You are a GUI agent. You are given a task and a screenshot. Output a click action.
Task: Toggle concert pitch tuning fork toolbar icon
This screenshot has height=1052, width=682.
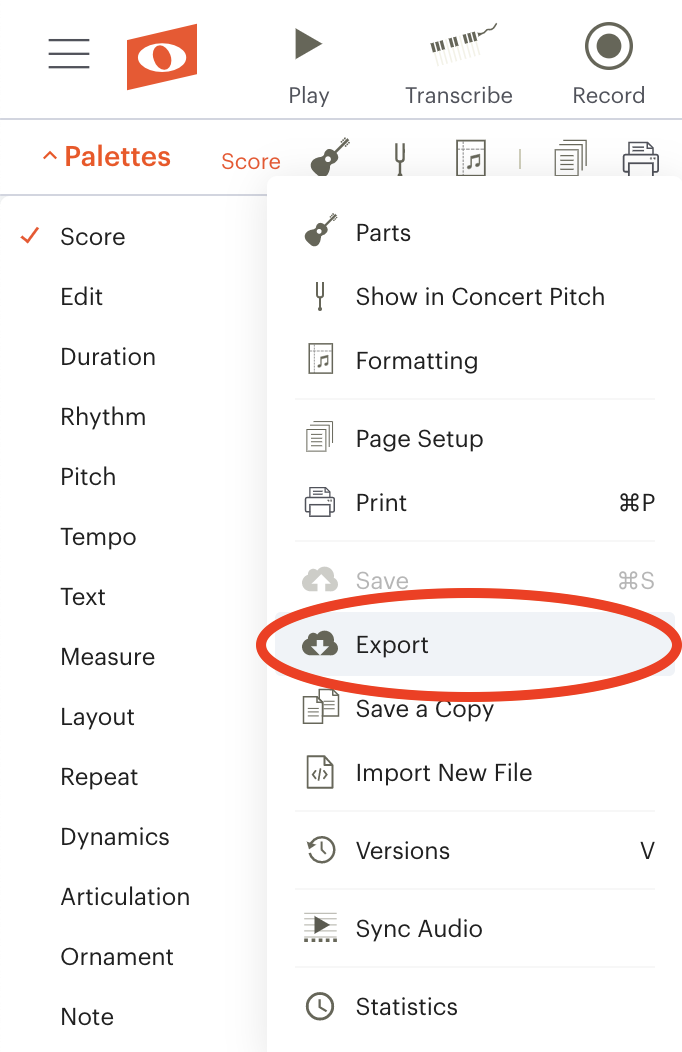[400, 158]
